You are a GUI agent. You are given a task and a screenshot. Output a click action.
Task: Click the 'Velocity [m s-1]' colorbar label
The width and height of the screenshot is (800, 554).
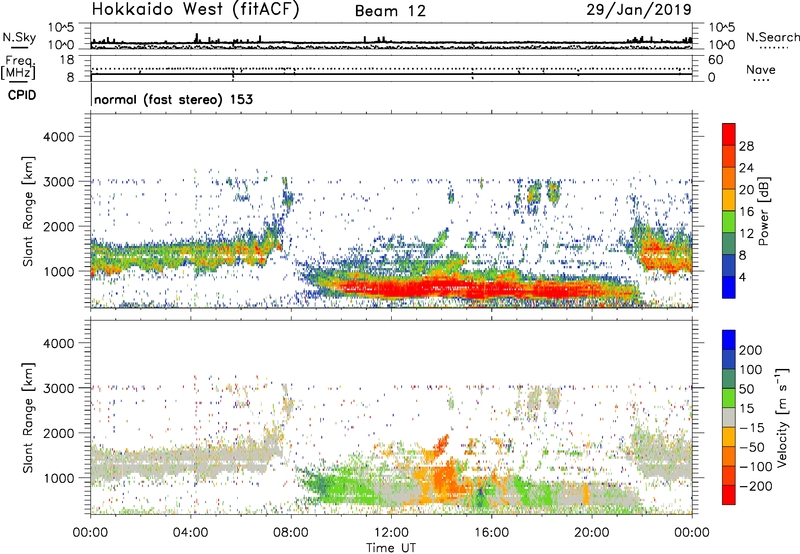coord(783,417)
